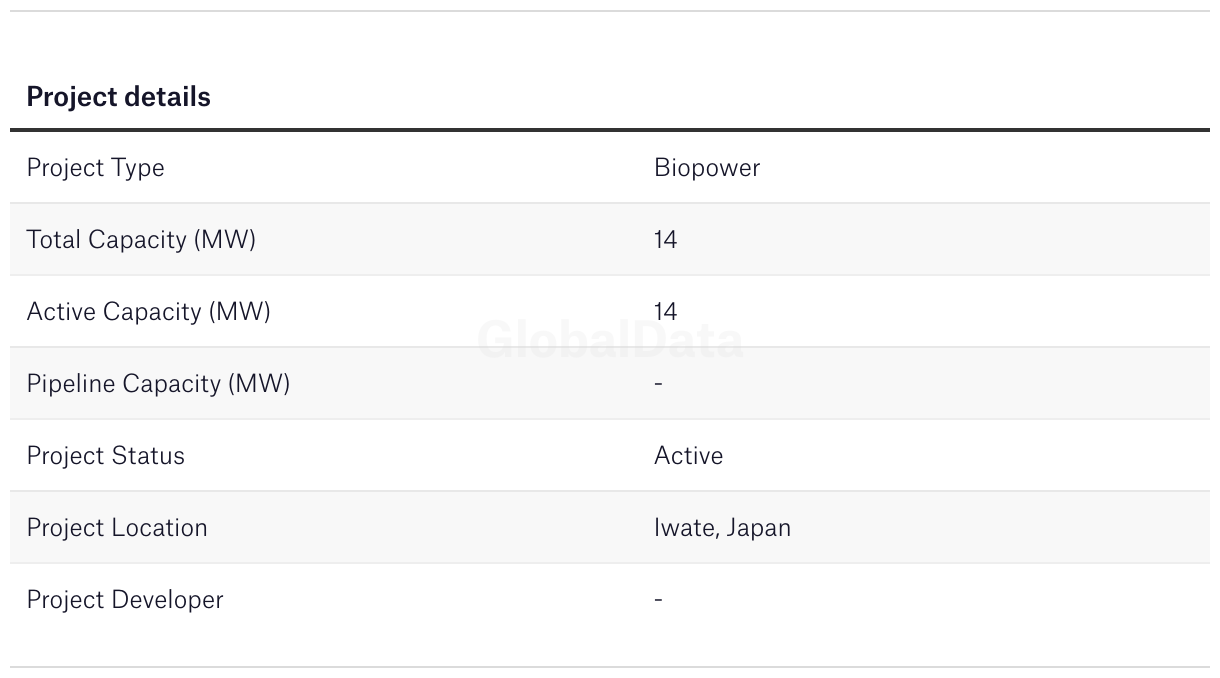
Task: Select Total Capacity (MW) label
Action: click(141, 240)
